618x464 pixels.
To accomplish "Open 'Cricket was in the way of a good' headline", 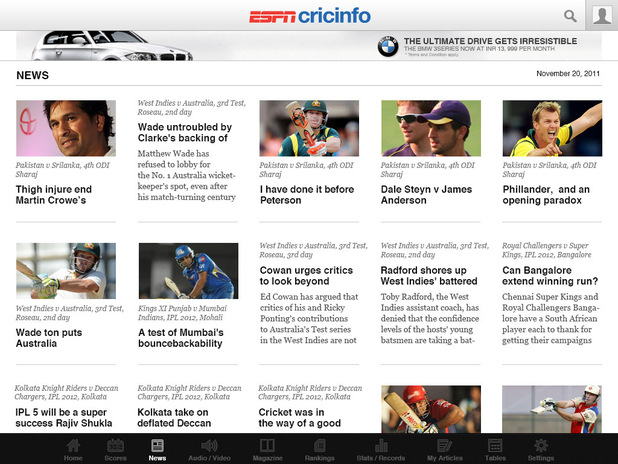I will (x=300, y=417).
